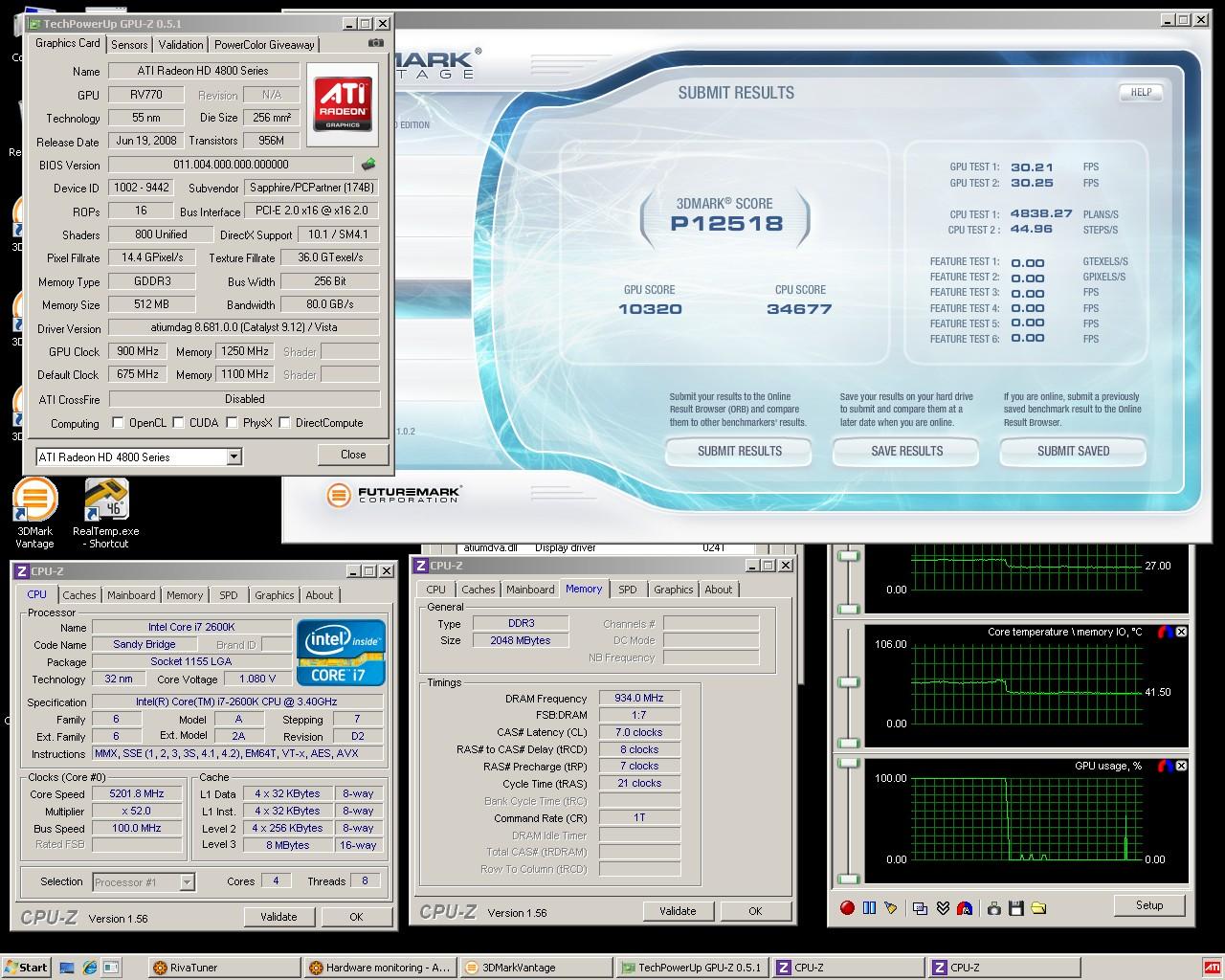The width and height of the screenshot is (1225, 980).
Task: Capture graphs with the camera icon in monitoring toolbar
Action: [x=993, y=907]
